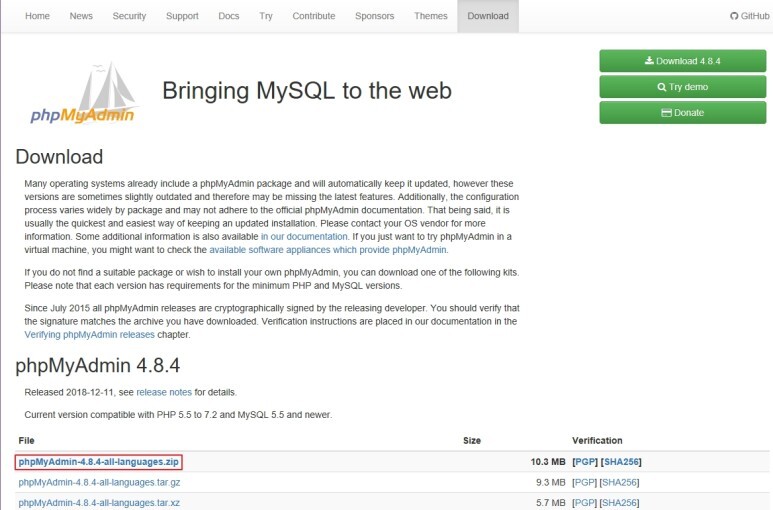Open PGP signature for tar.xz file
The height and width of the screenshot is (510, 773).
point(585,503)
